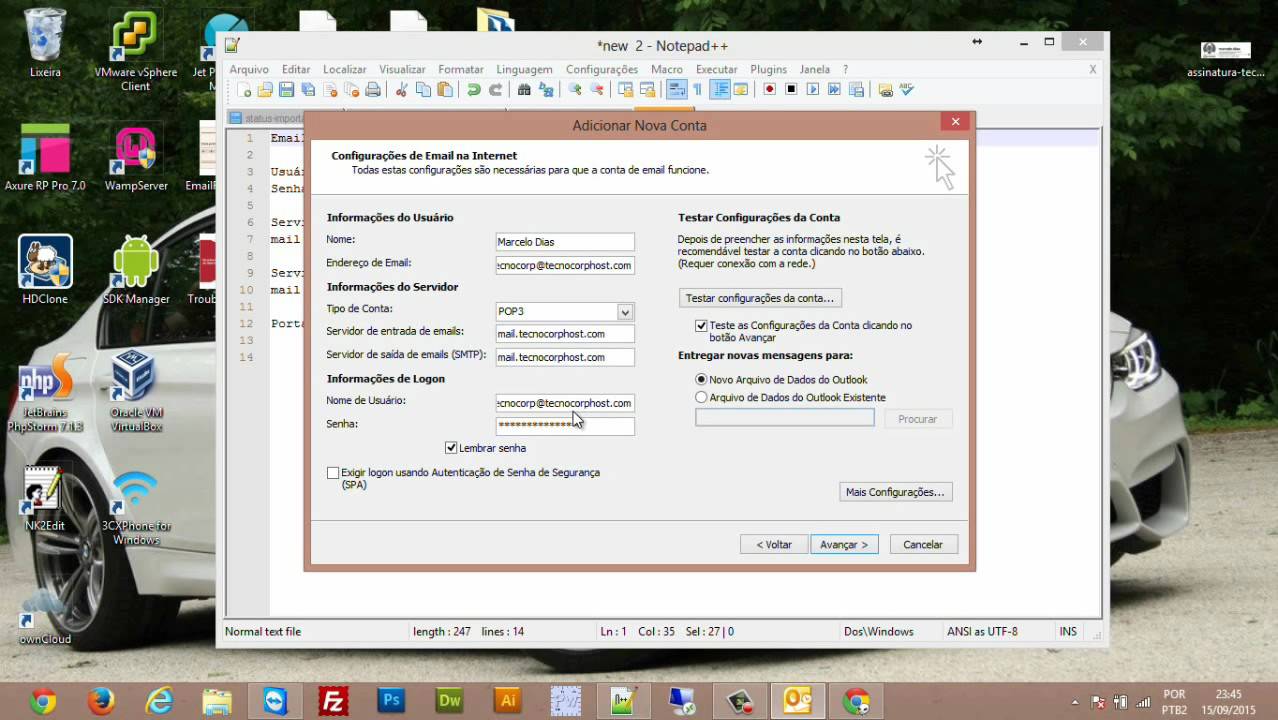Viewport: 1278px width, 720px height.
Task: Toggle Teste as Configurações da Conta checkbox
Action: click(x=701, y=326)
